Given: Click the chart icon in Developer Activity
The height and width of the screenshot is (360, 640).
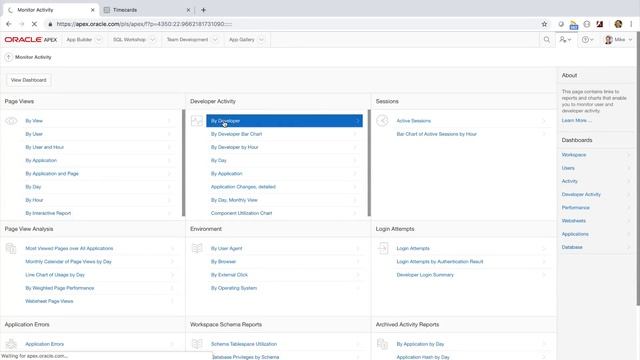Looking at the screenshot, I should coord(197,121).
